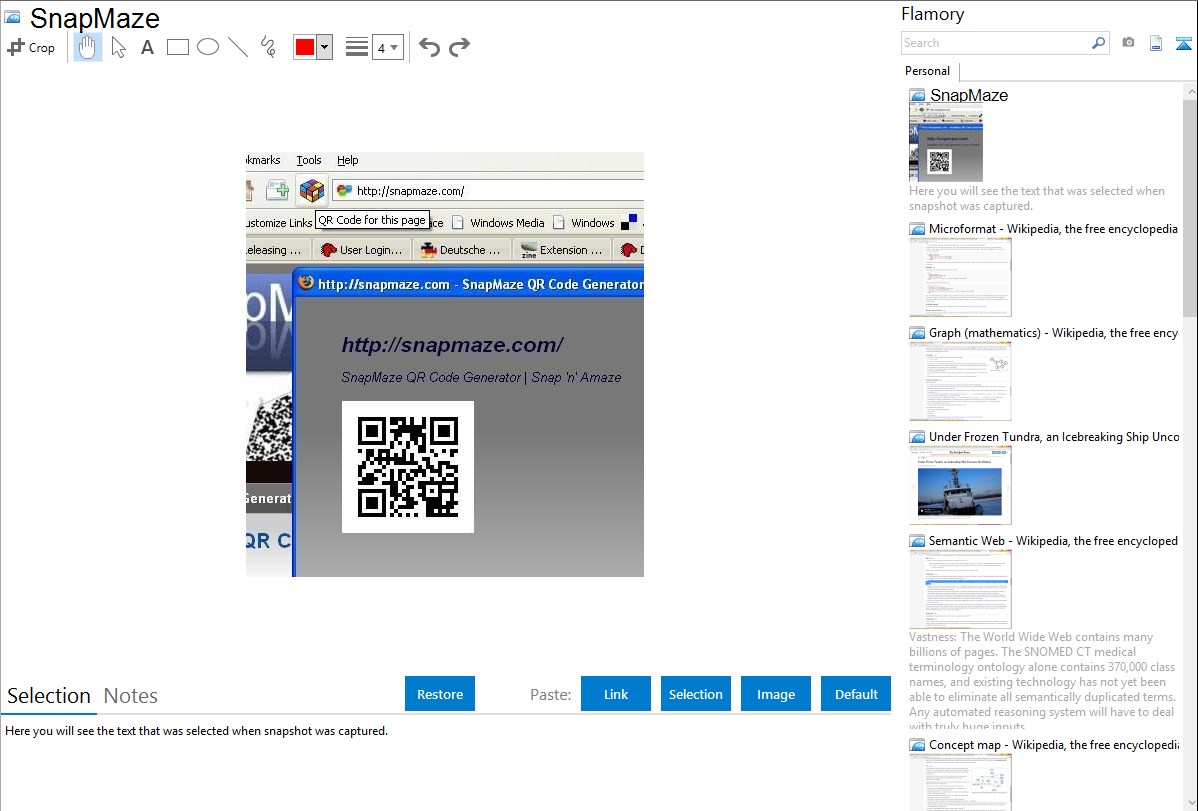Click the red color swatch
This screenshot has height=811, width=1198.
pyautogui.click(x=305, y=47)
